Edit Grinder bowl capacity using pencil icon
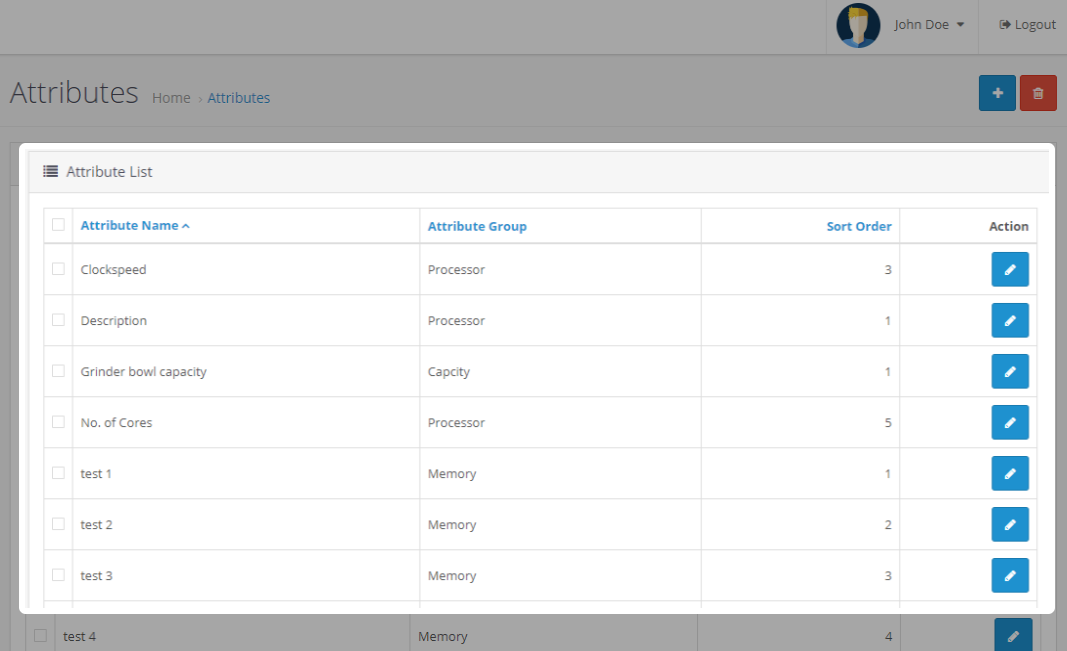1067x651 pixels. [x=1009, y=371]
